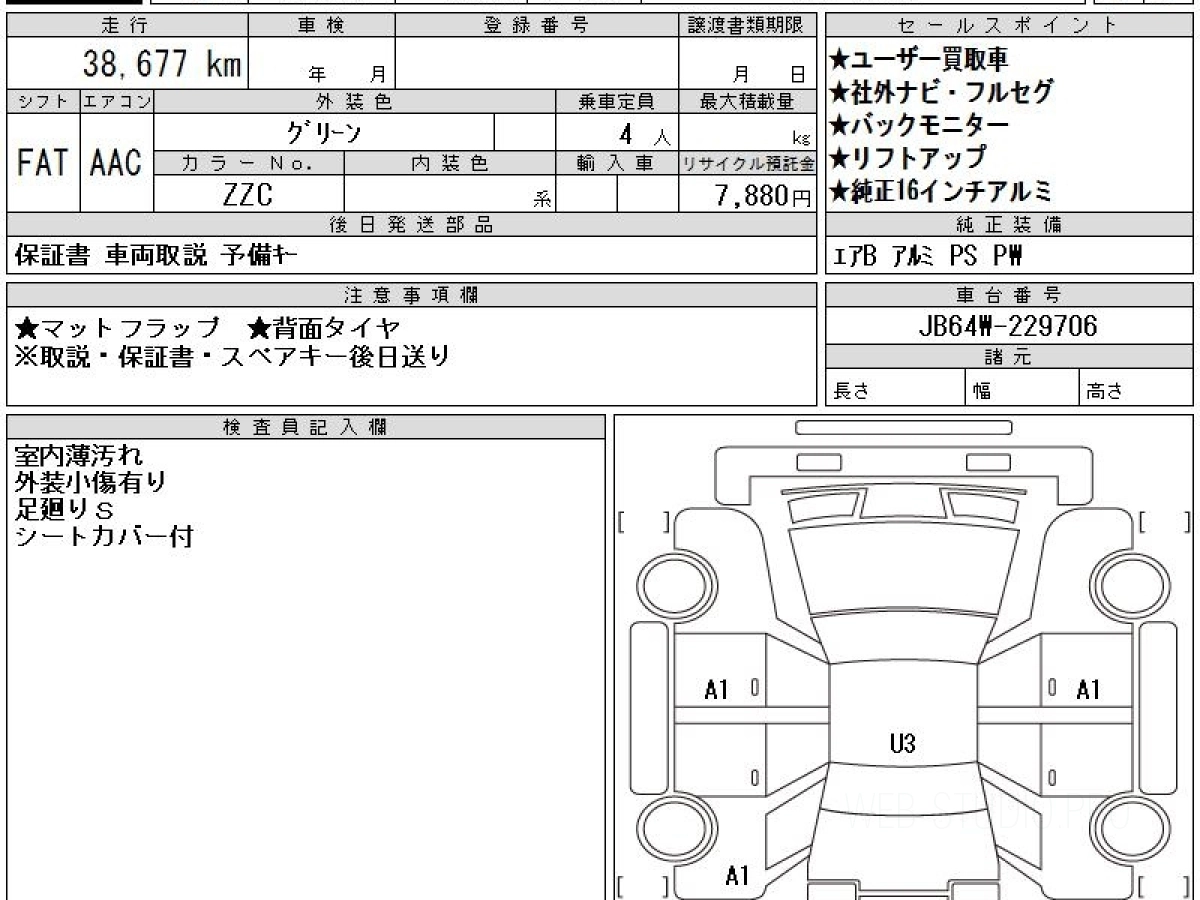This screenshot has width=1200, height=900.
Task: Select the 保証書 車両取説 予備キー line
Action: pyautogui.click(x=156, y=256)
